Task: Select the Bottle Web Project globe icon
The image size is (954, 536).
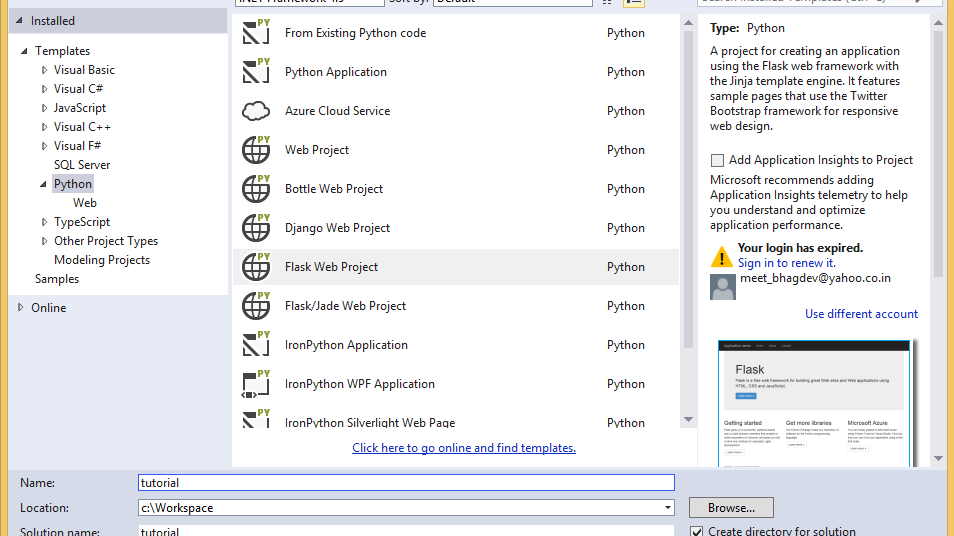Action: (x=256, y=189)
